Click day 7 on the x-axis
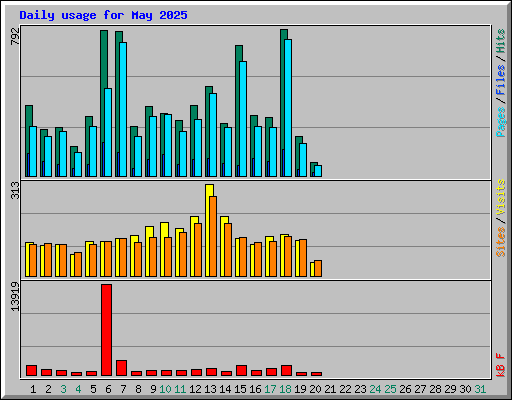This screenshot has height=400, width=512. click(x=123, y=389)
